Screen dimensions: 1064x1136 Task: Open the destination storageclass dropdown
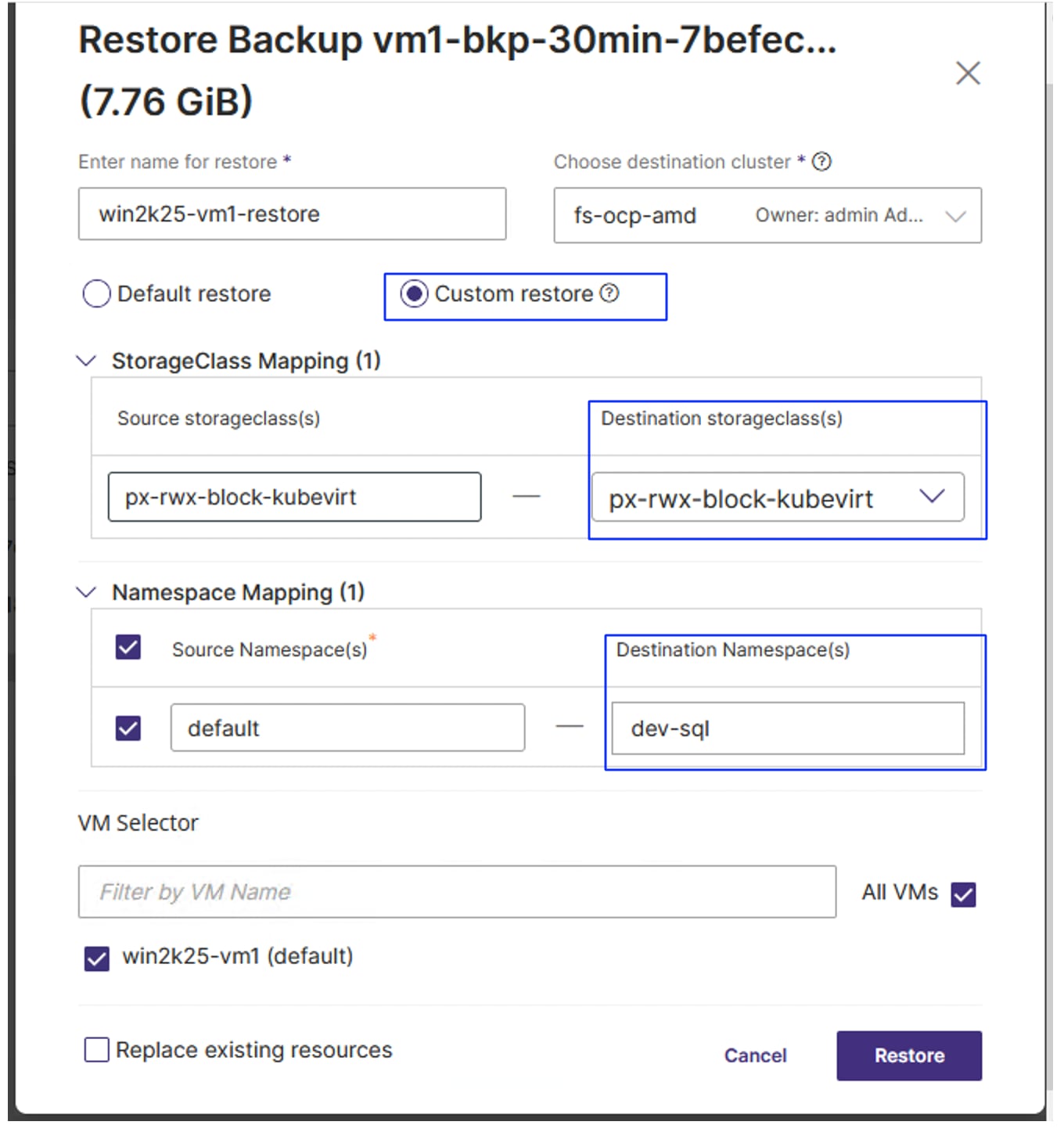point(932,497)
